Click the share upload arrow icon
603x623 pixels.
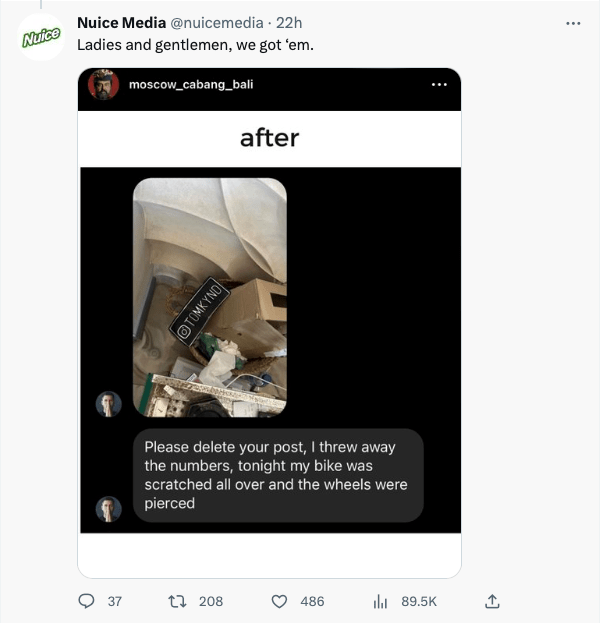[x=491, y=601]
